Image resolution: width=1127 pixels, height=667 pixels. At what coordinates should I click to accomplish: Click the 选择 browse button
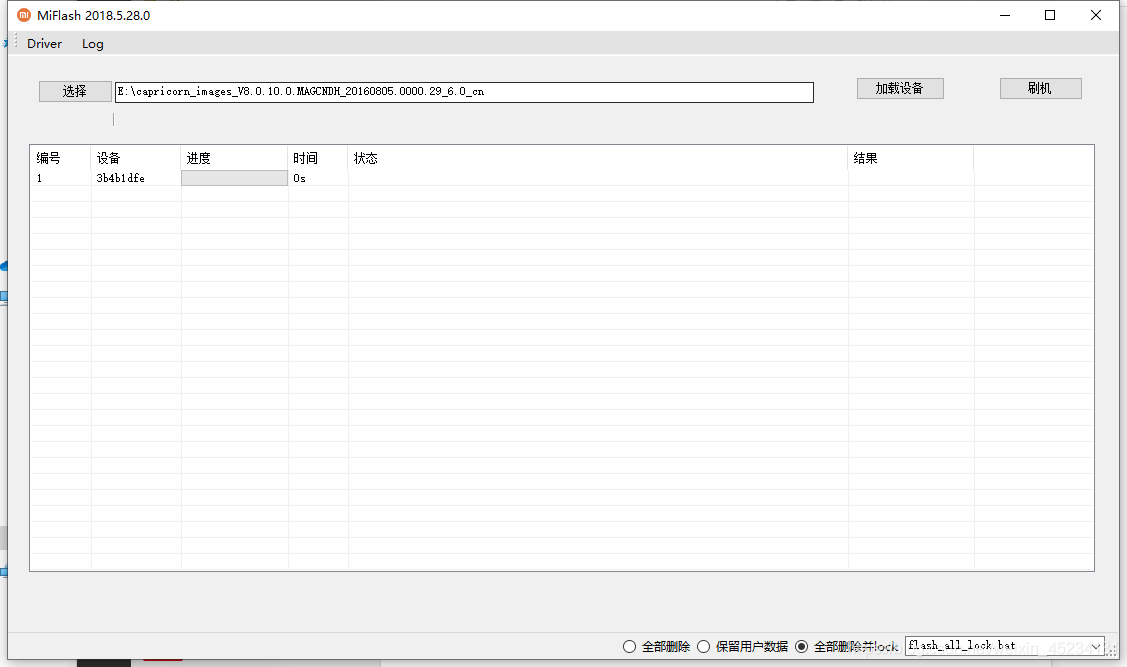tap(75, 91)
